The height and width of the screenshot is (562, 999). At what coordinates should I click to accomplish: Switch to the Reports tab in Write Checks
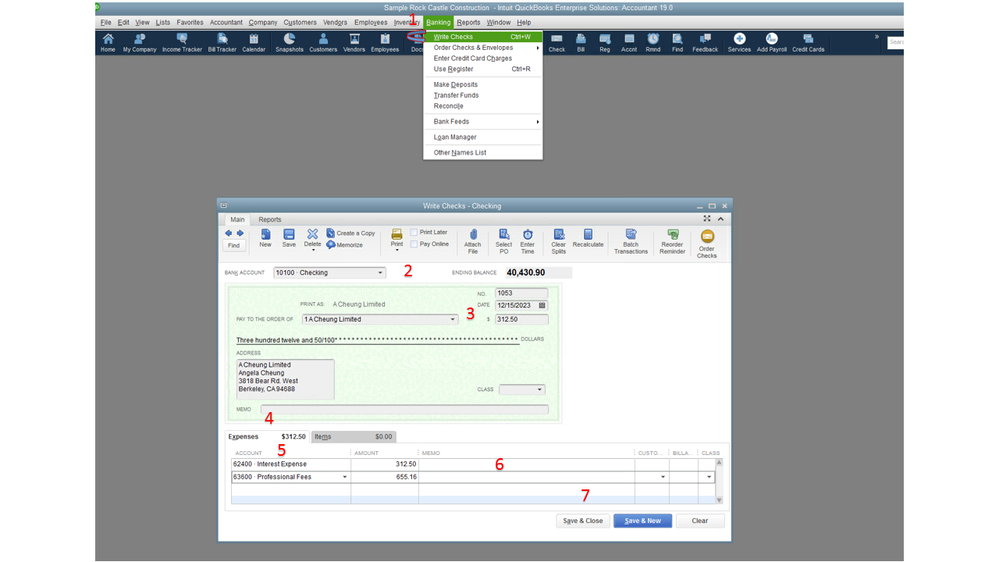pos(270,219)
